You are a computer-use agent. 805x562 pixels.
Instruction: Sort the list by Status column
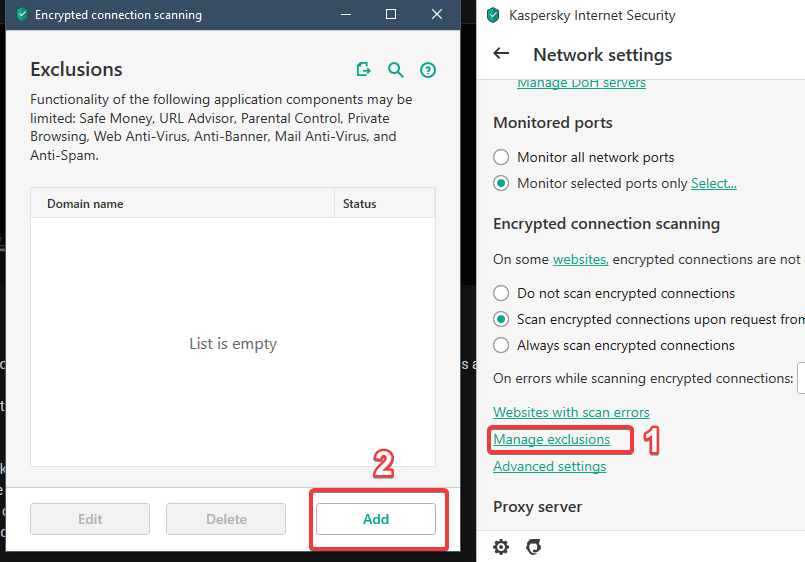pos(360,203)
